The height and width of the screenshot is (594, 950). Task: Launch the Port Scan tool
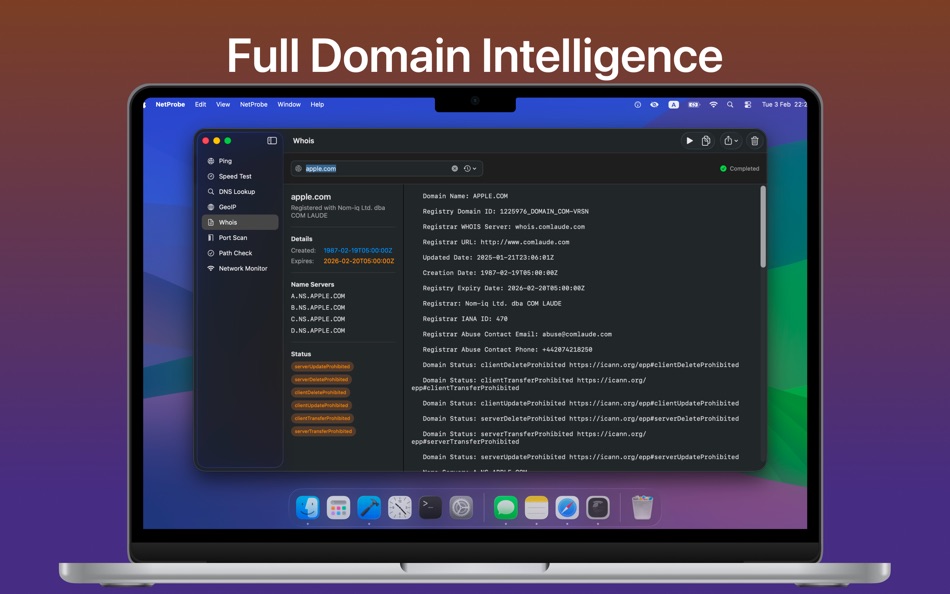(232, 237)
